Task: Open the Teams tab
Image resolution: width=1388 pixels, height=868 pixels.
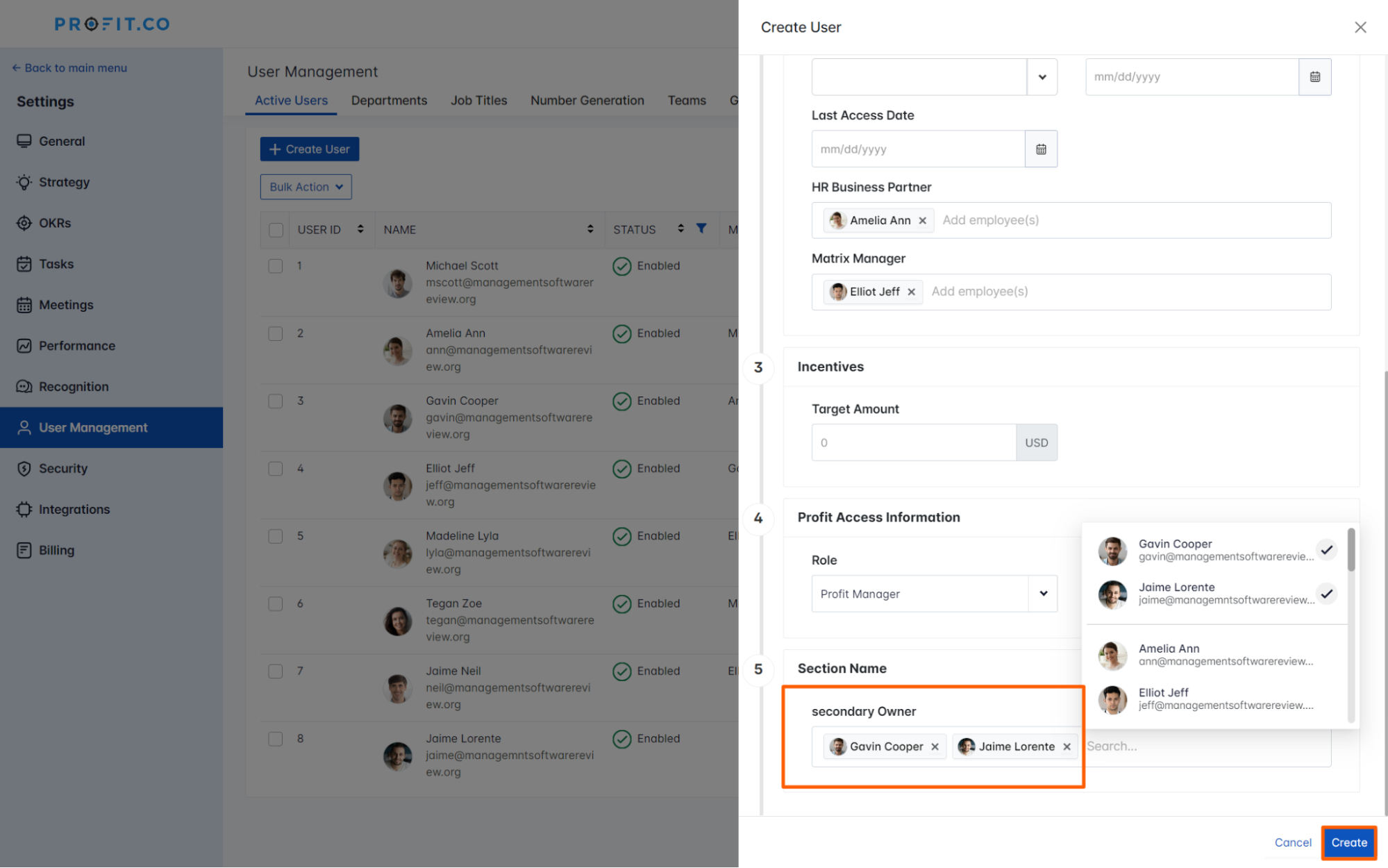Action: click(x=686, y=100)
